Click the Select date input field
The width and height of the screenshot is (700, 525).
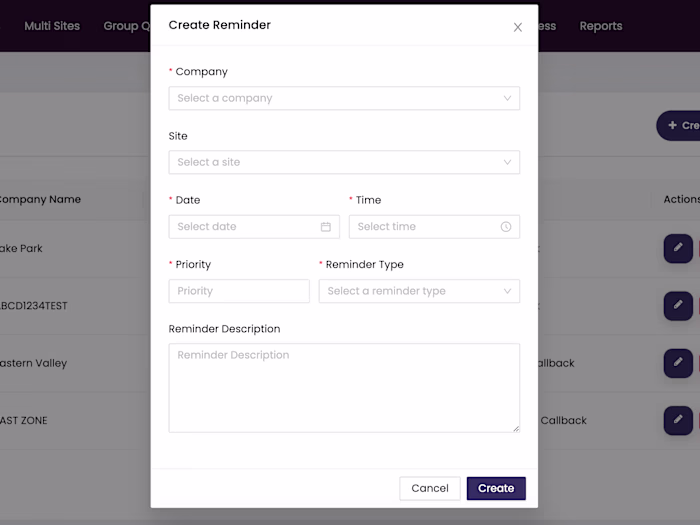(x=245, y=227)
